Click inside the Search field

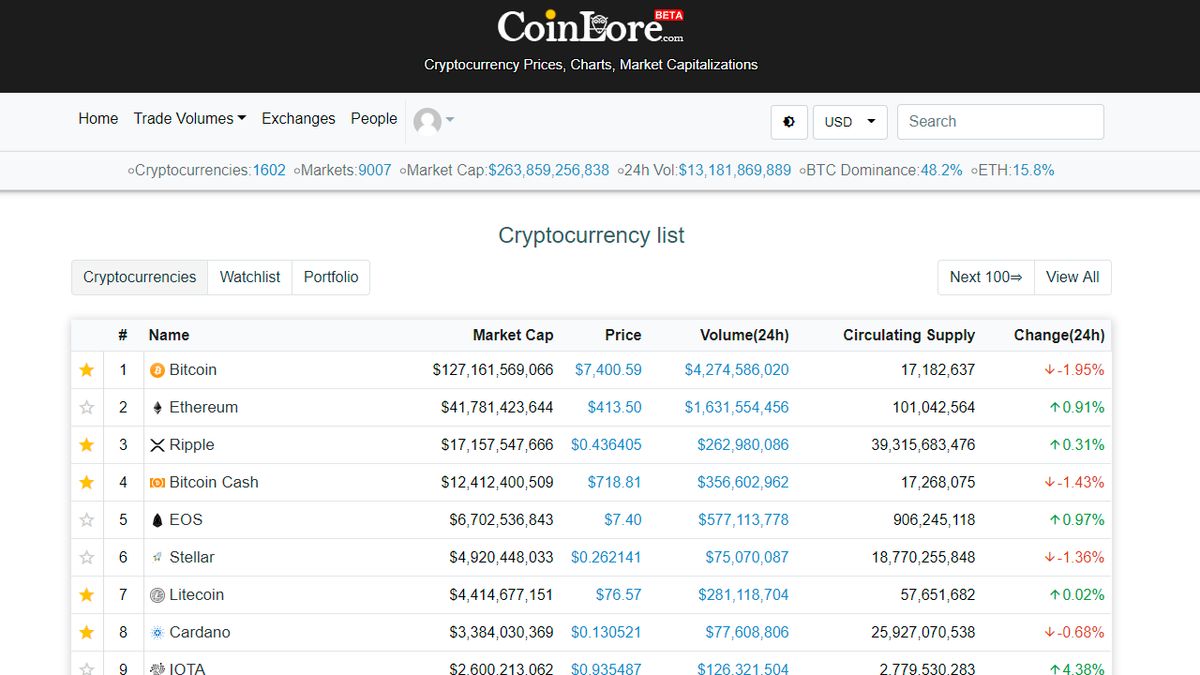tap(1000, 121)
